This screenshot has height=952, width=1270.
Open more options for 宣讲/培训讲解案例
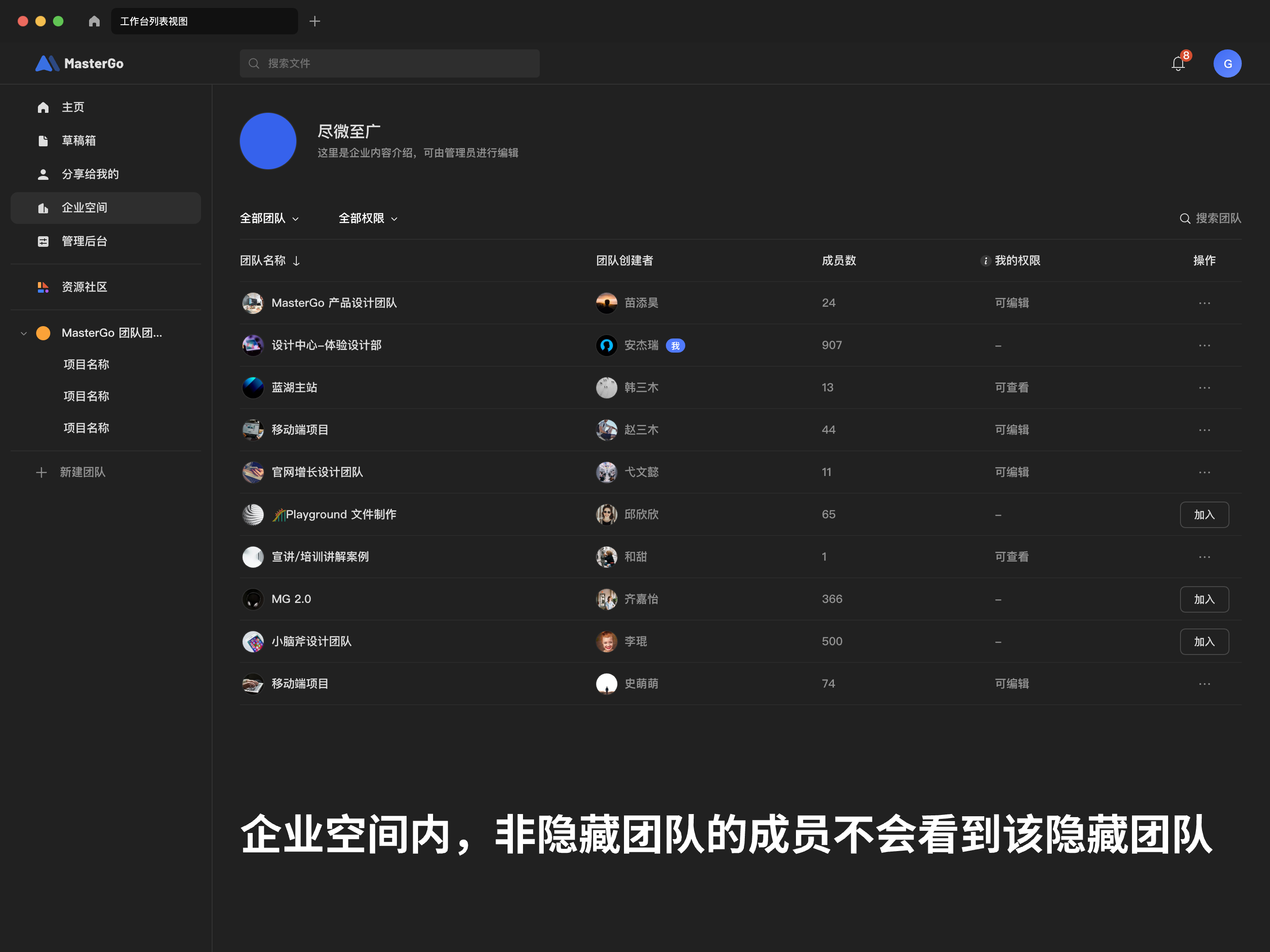[1204, 557]
